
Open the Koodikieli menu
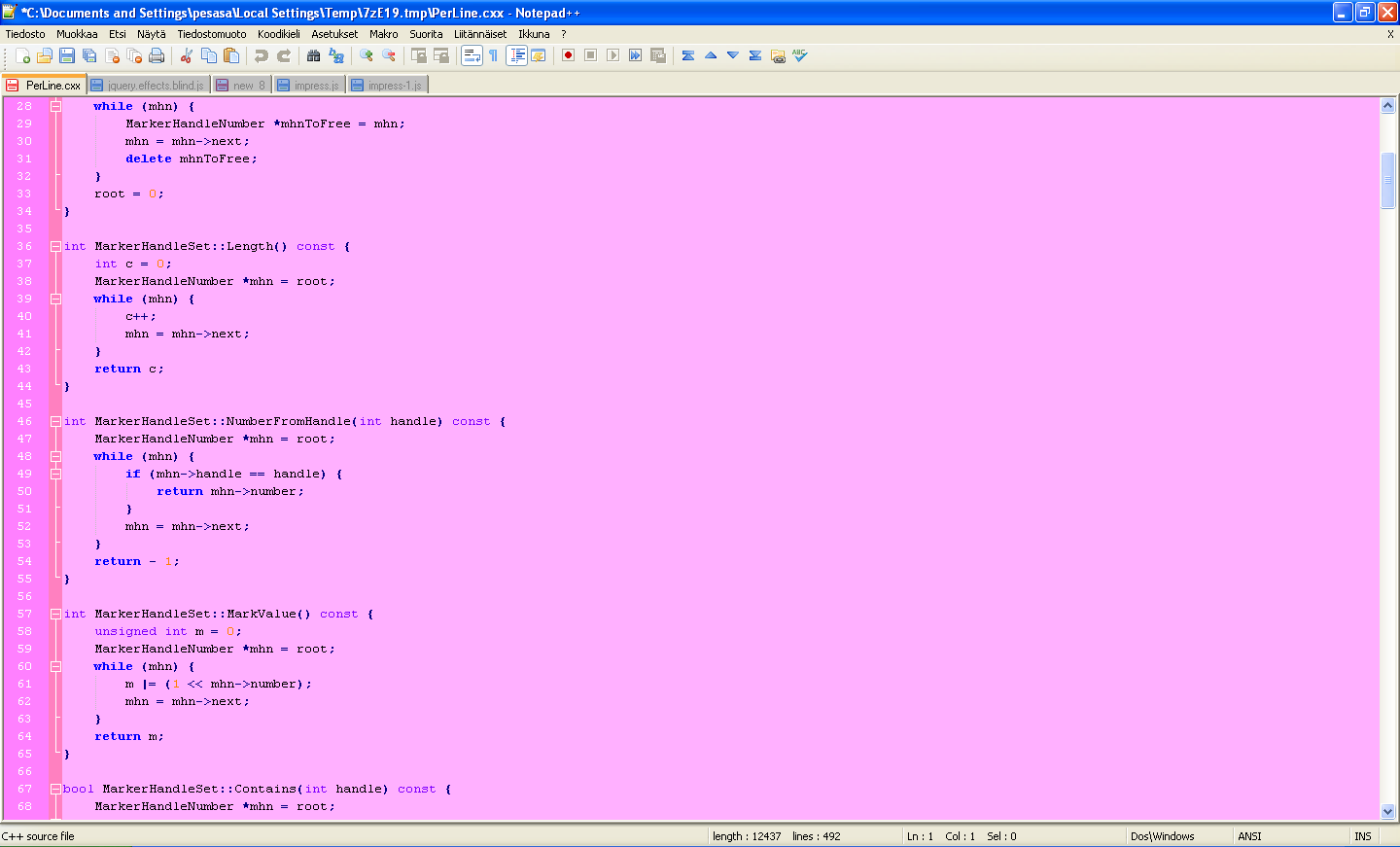pyautogui.click(x=279, y=34)
